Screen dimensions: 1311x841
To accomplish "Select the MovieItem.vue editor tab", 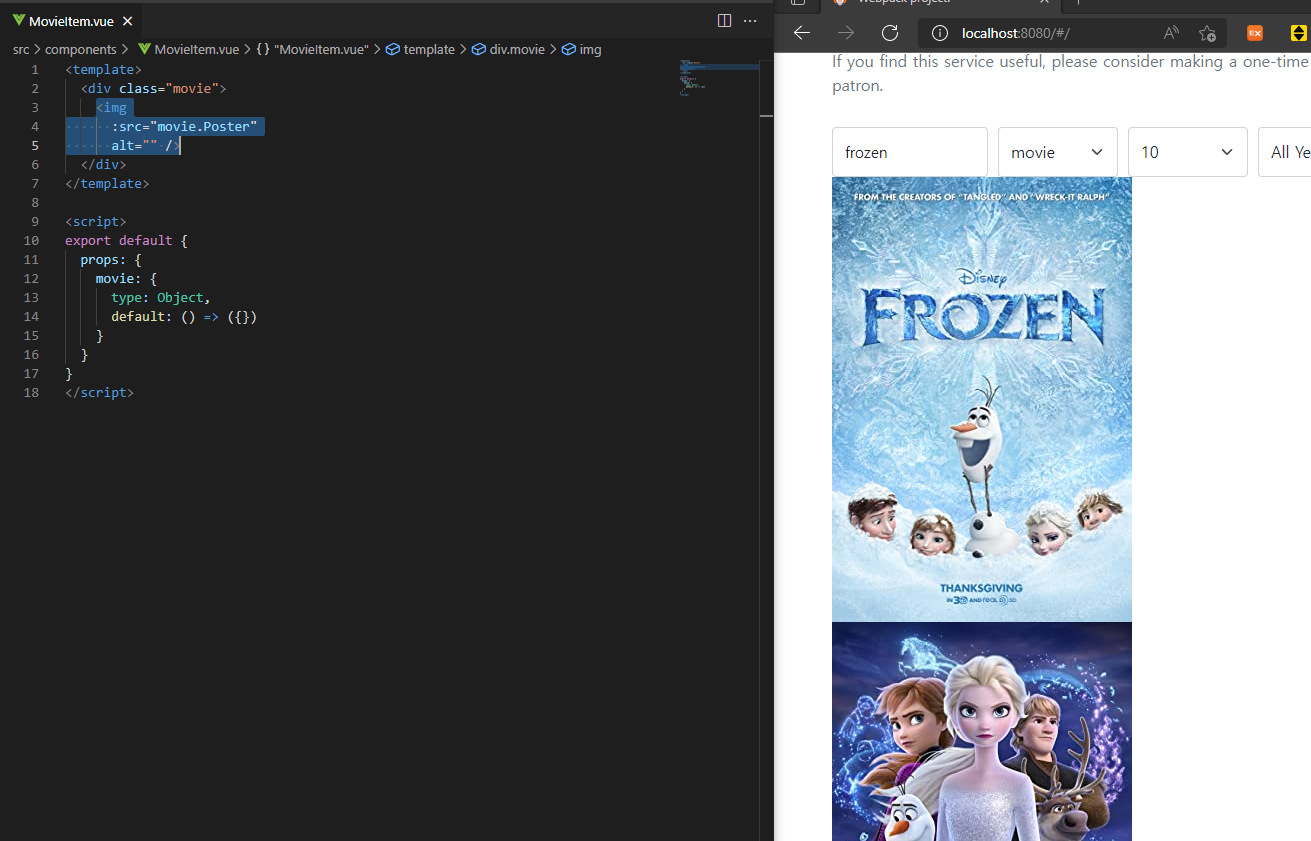I will pos(71,21).
